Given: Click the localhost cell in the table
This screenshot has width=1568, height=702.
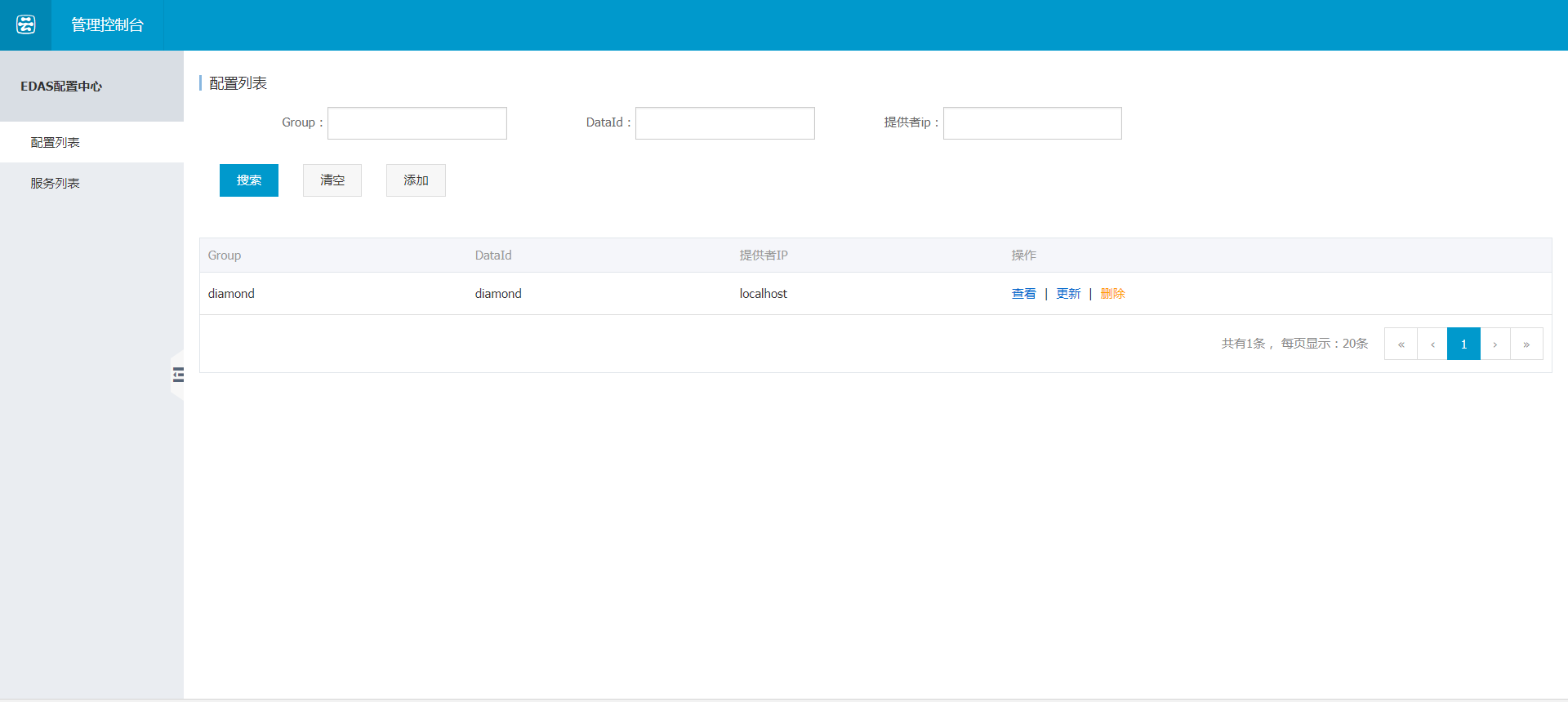Looking at the screenshot, I should click(764, 294).
